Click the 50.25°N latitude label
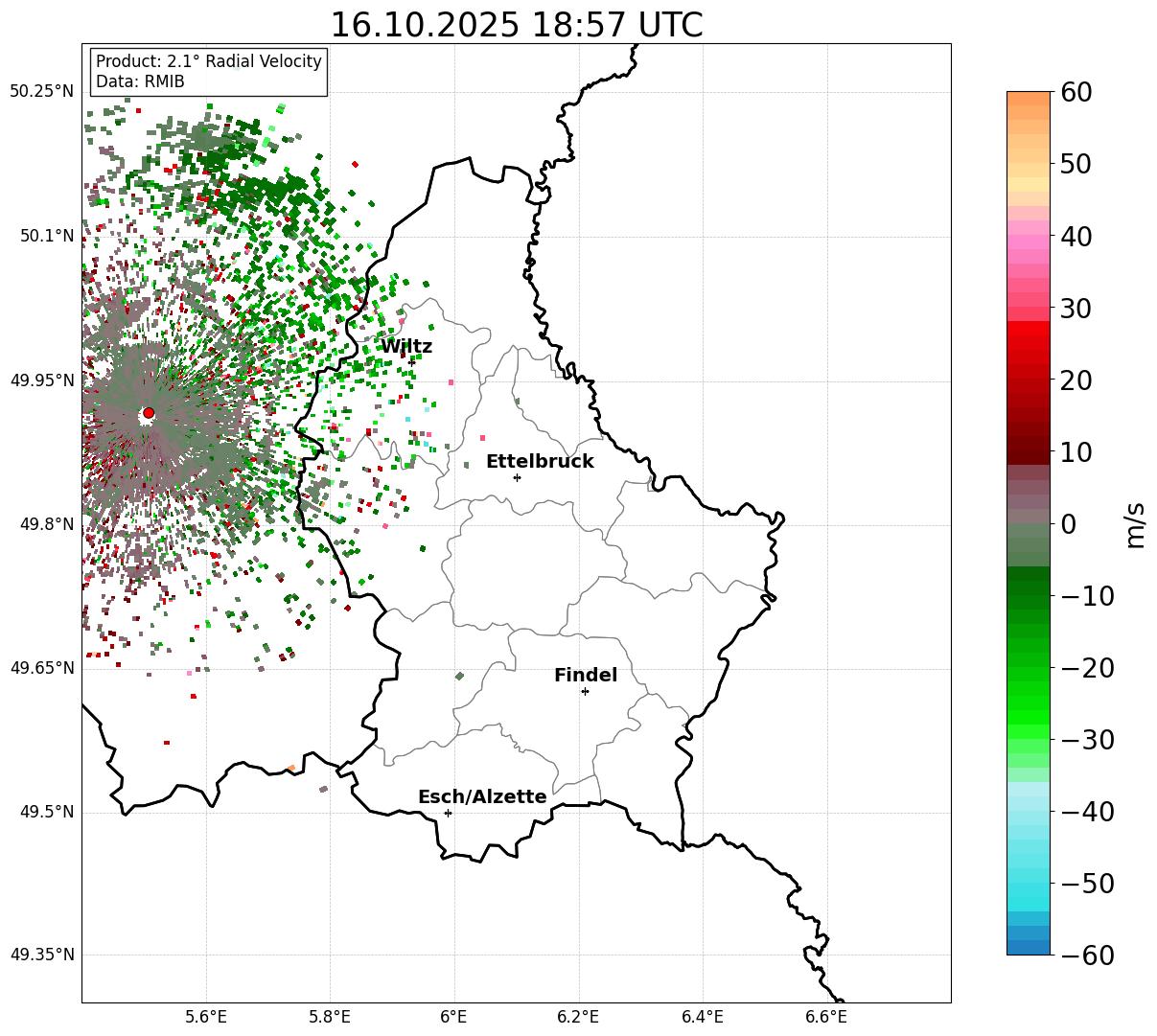 point(42,91)
